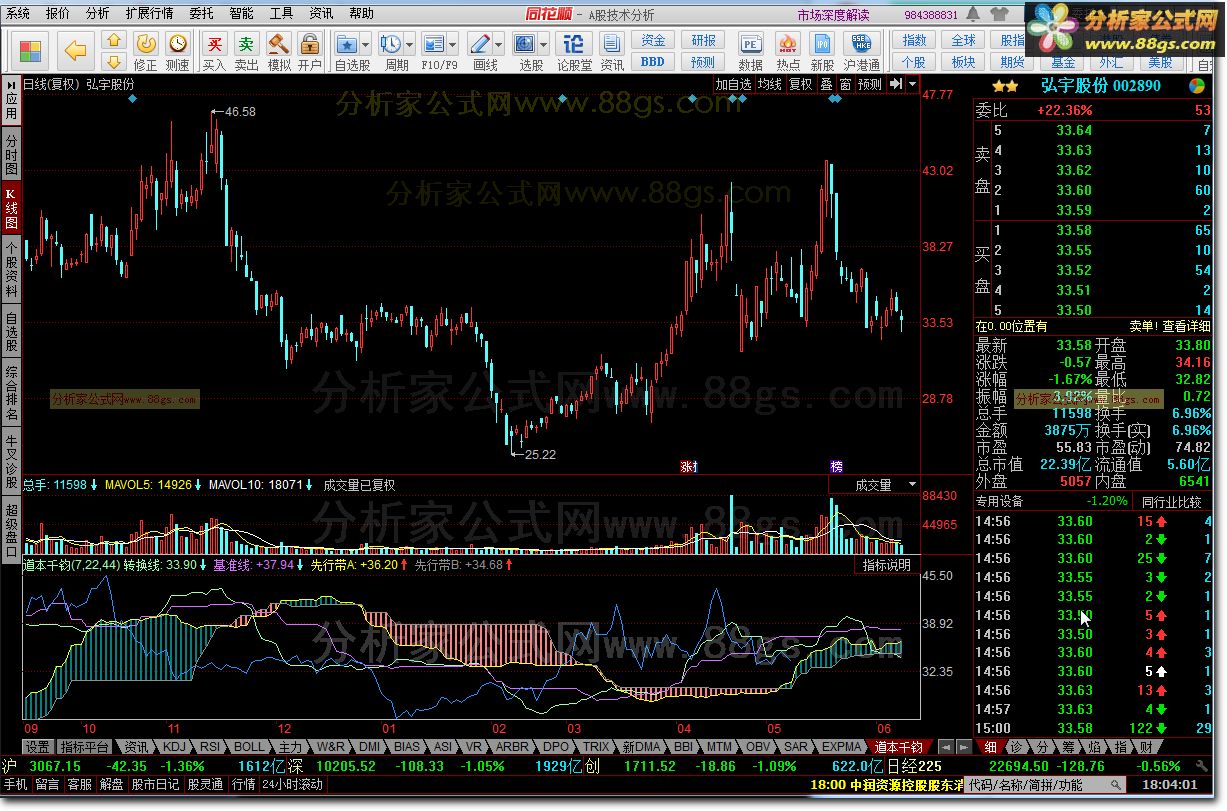This screenshot has height=811, width=1227.
Task: Switch to the BOLL indicator tab
Action: pos(250,747)
